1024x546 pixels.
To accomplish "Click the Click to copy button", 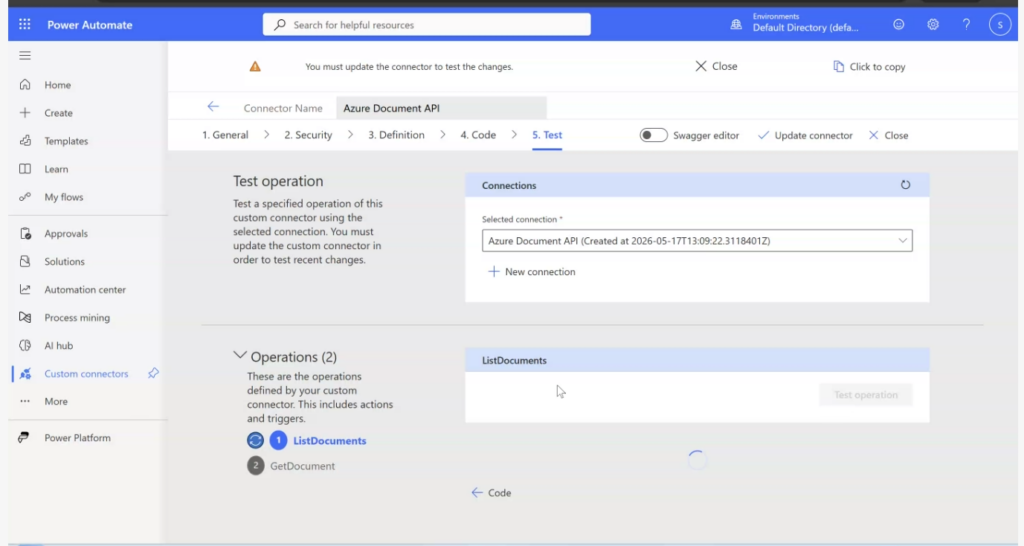I will 869,67.
